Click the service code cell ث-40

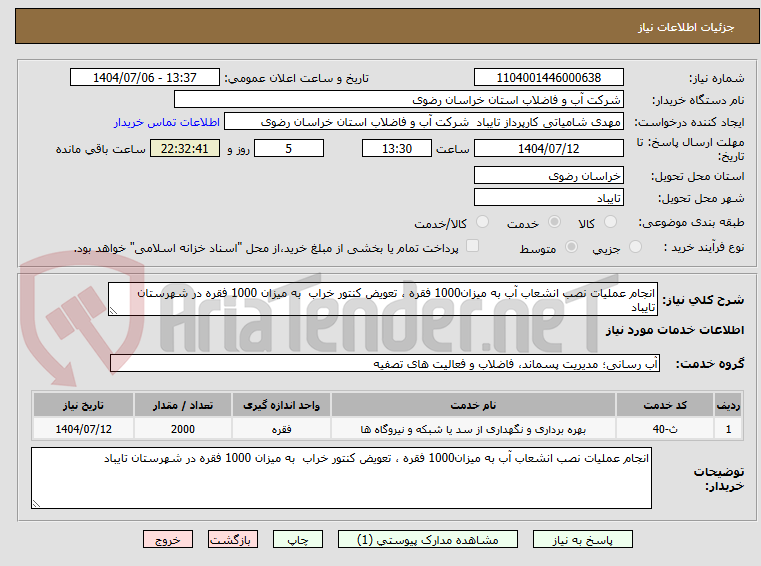[x=665, y=429]
